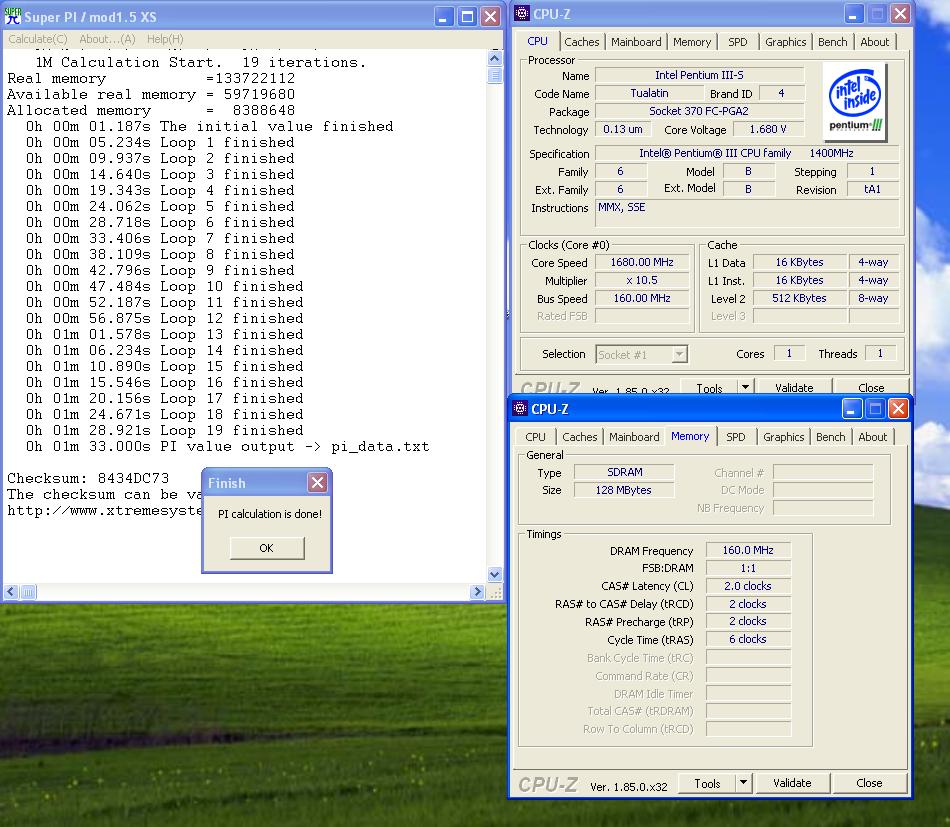Click the Code Name Tualatin field

649,93
